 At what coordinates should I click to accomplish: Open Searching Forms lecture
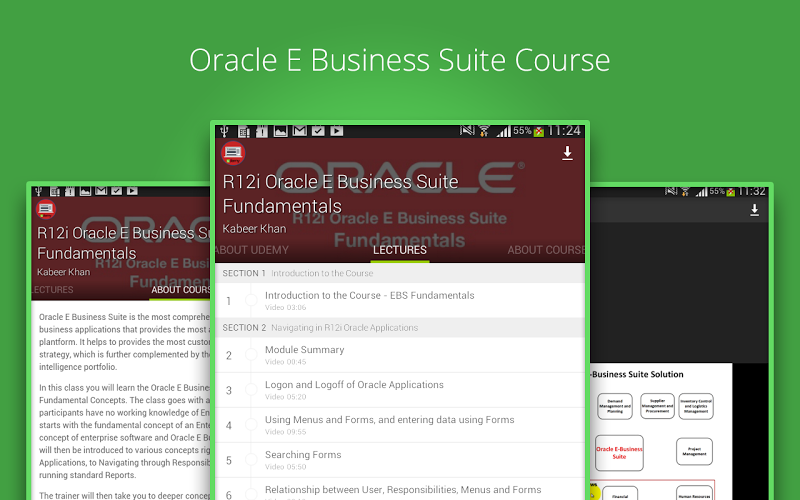click(399, 460)
